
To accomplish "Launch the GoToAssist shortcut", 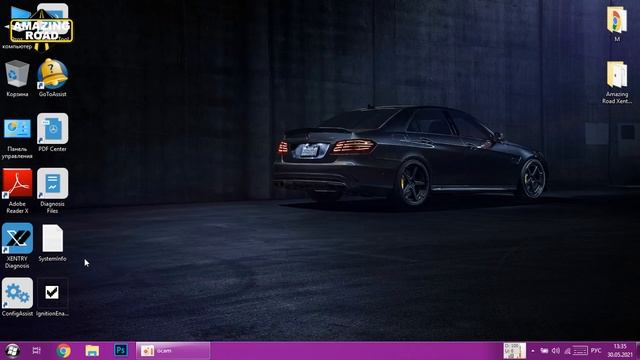I will pos(52,78).
